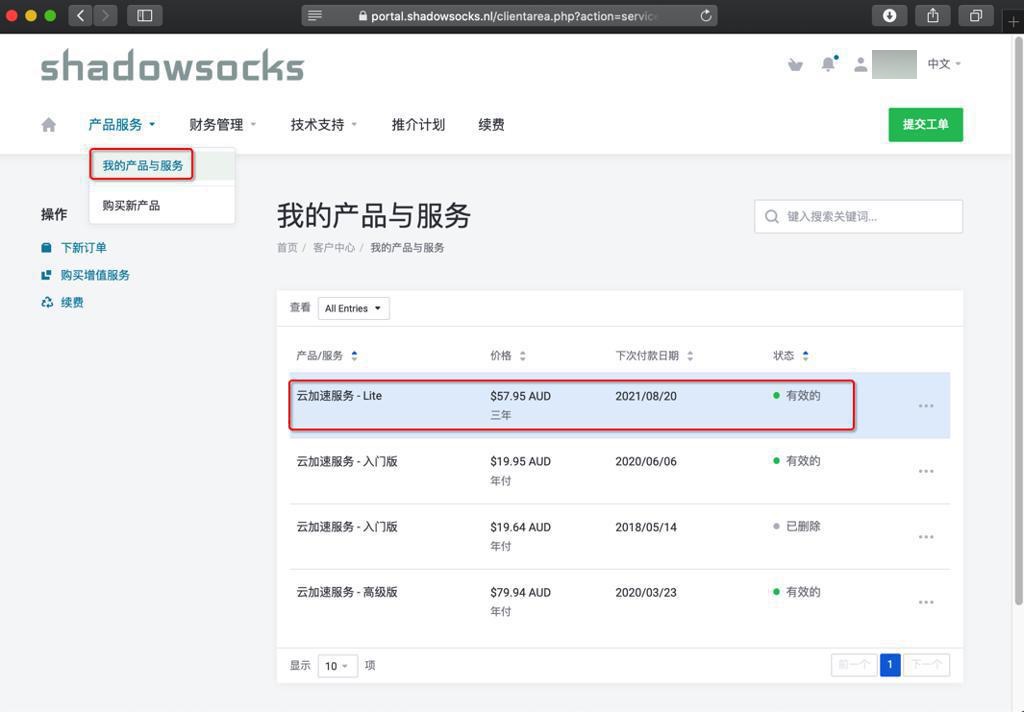Click 下新订单 sidebar link

(84, 248)
